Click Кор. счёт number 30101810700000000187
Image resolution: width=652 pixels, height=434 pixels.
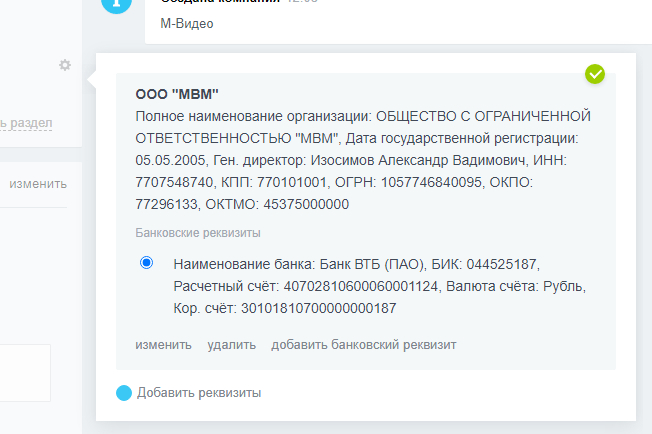coord(319,308)
